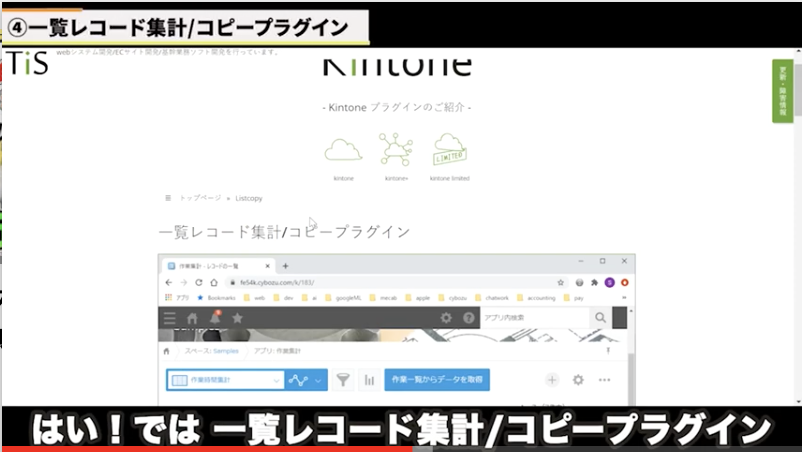Open the filter funnel icon
The image size is (802, 452).
coord(343,380)
